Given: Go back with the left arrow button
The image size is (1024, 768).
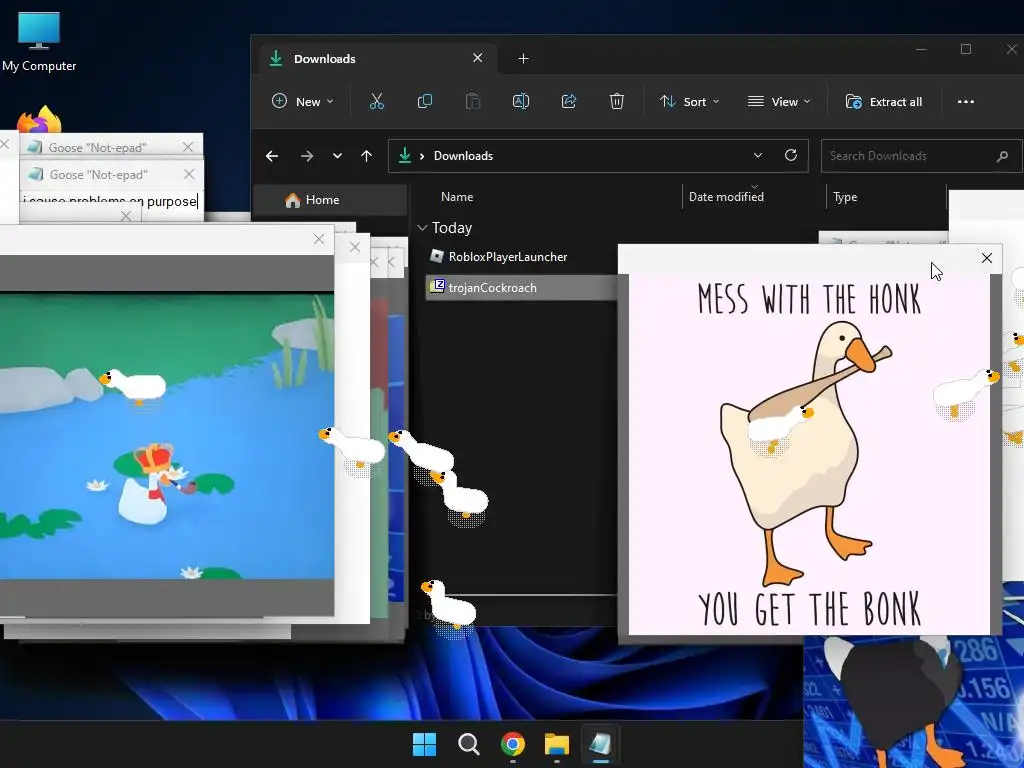Looking at the screenshot, I should (x=272, y=156).
